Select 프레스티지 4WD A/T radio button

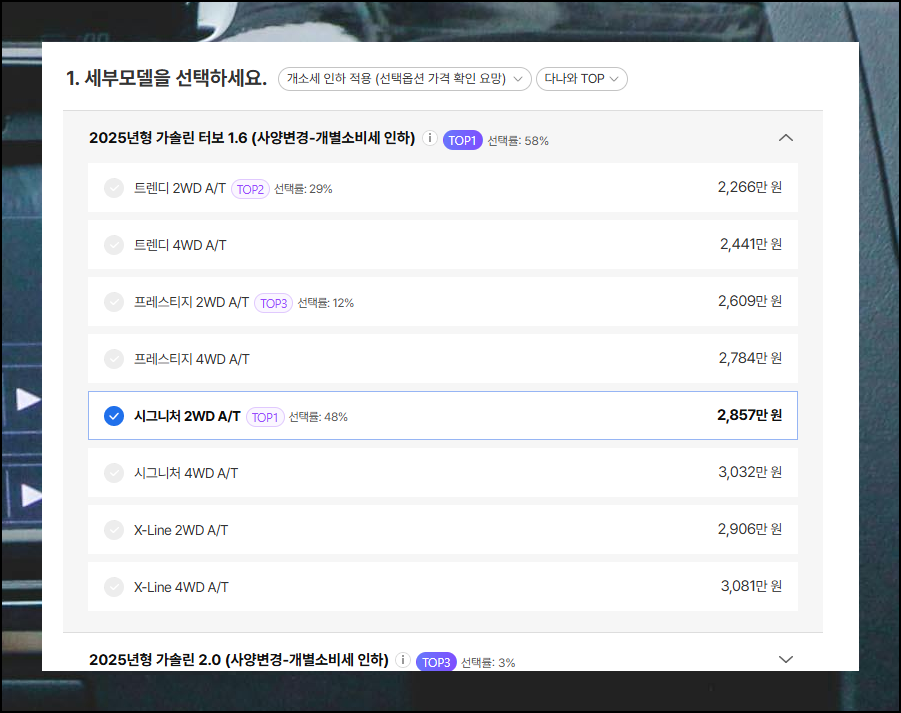(114, 359)
